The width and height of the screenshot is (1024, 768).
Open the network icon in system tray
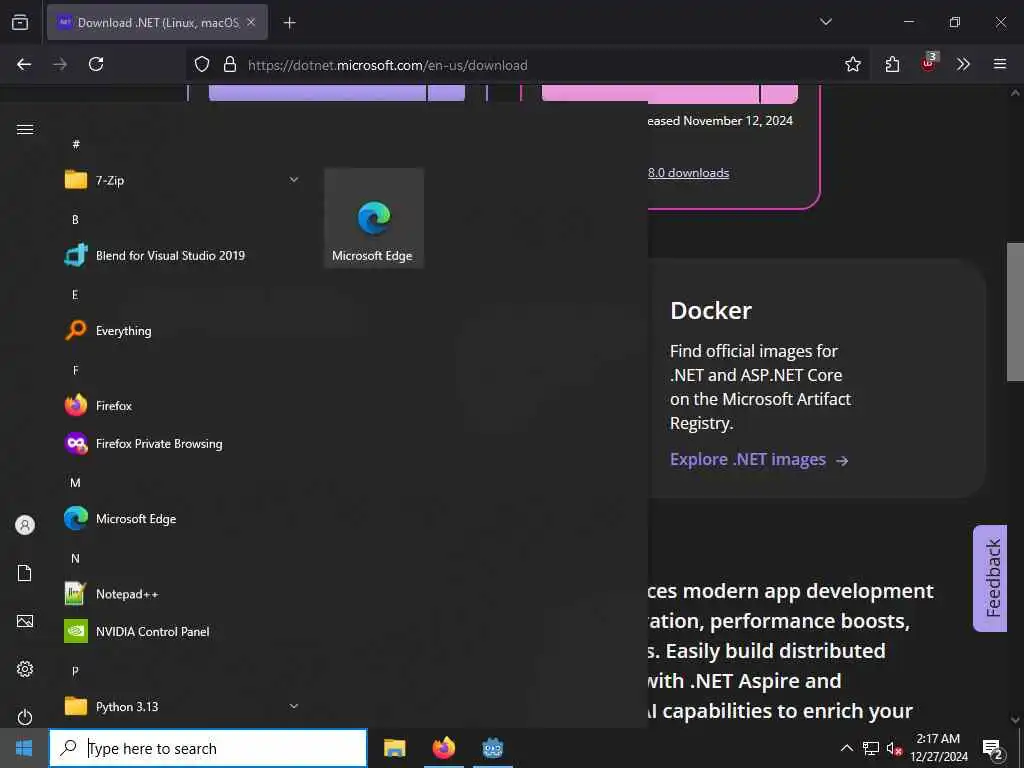[x=871, y=748]
